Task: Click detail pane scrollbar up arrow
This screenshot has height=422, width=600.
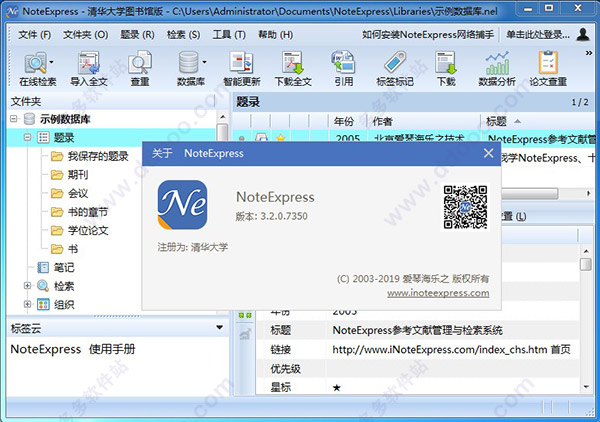Action: point(586,251)
